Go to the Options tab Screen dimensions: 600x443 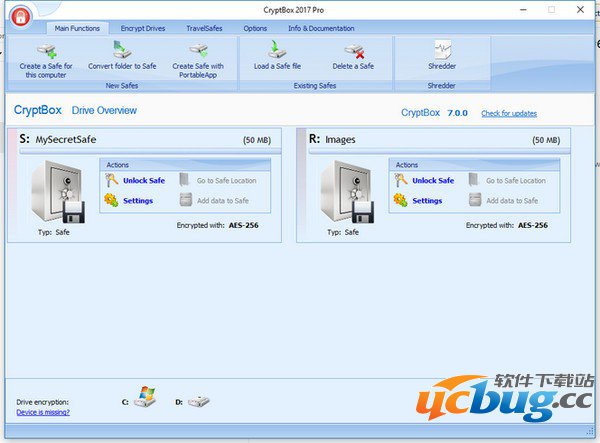[255, 28]
